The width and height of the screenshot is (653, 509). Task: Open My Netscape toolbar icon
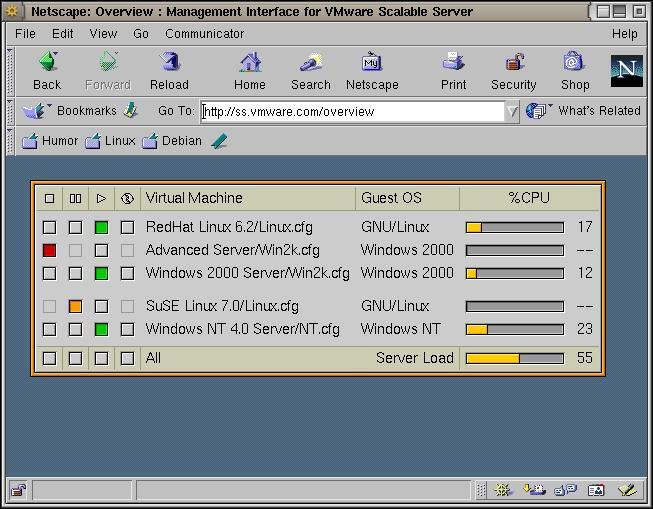click(x=371, y=62)
